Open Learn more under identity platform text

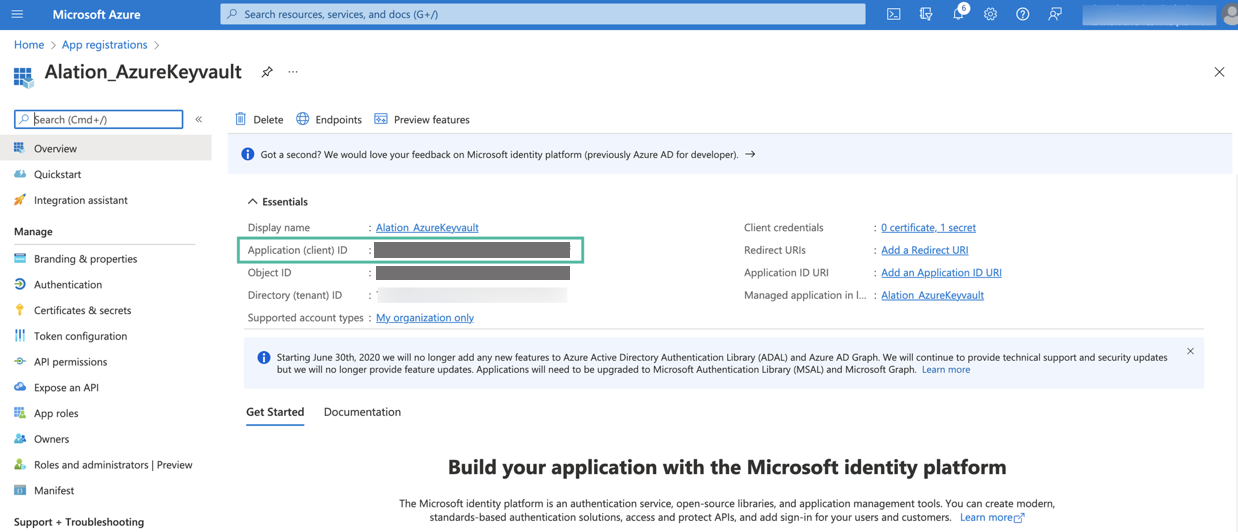pyautogui.click(x=992, y=517)
